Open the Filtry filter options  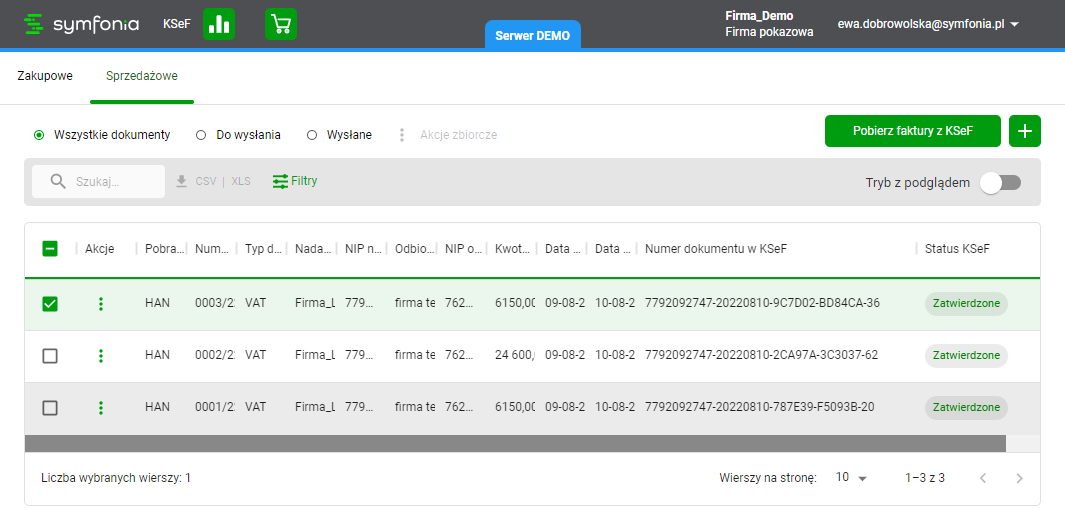point(295,181)
